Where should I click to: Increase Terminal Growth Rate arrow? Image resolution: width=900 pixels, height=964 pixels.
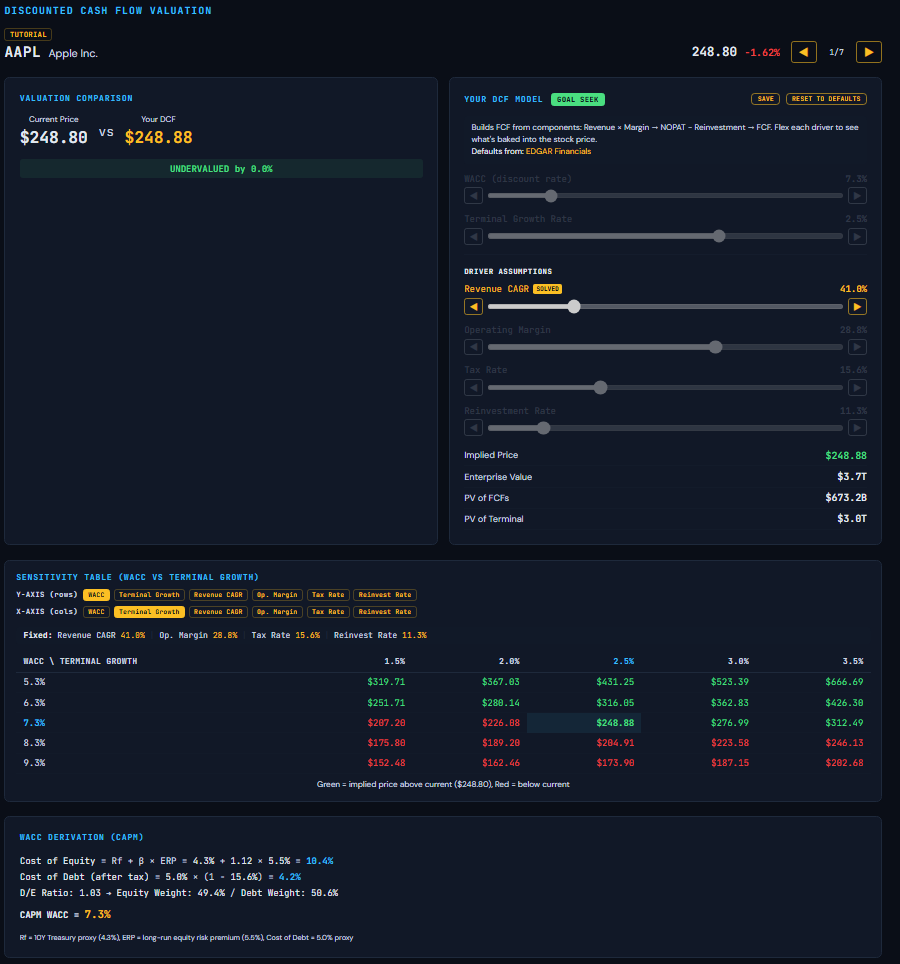(857, 236)
